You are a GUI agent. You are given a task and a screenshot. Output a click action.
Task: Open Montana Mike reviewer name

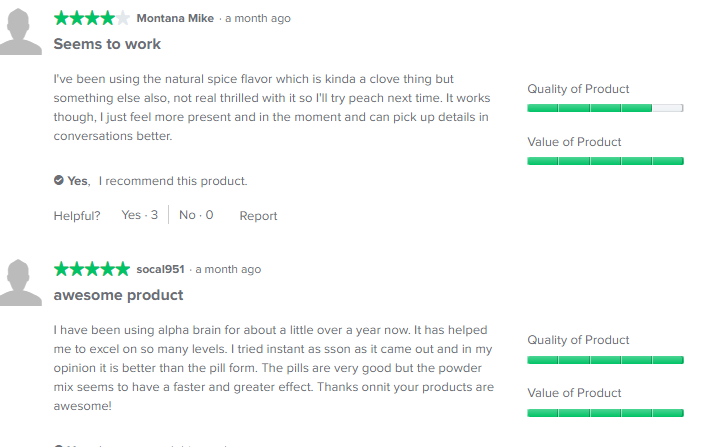pyautogui.click(x=175, y=18)
